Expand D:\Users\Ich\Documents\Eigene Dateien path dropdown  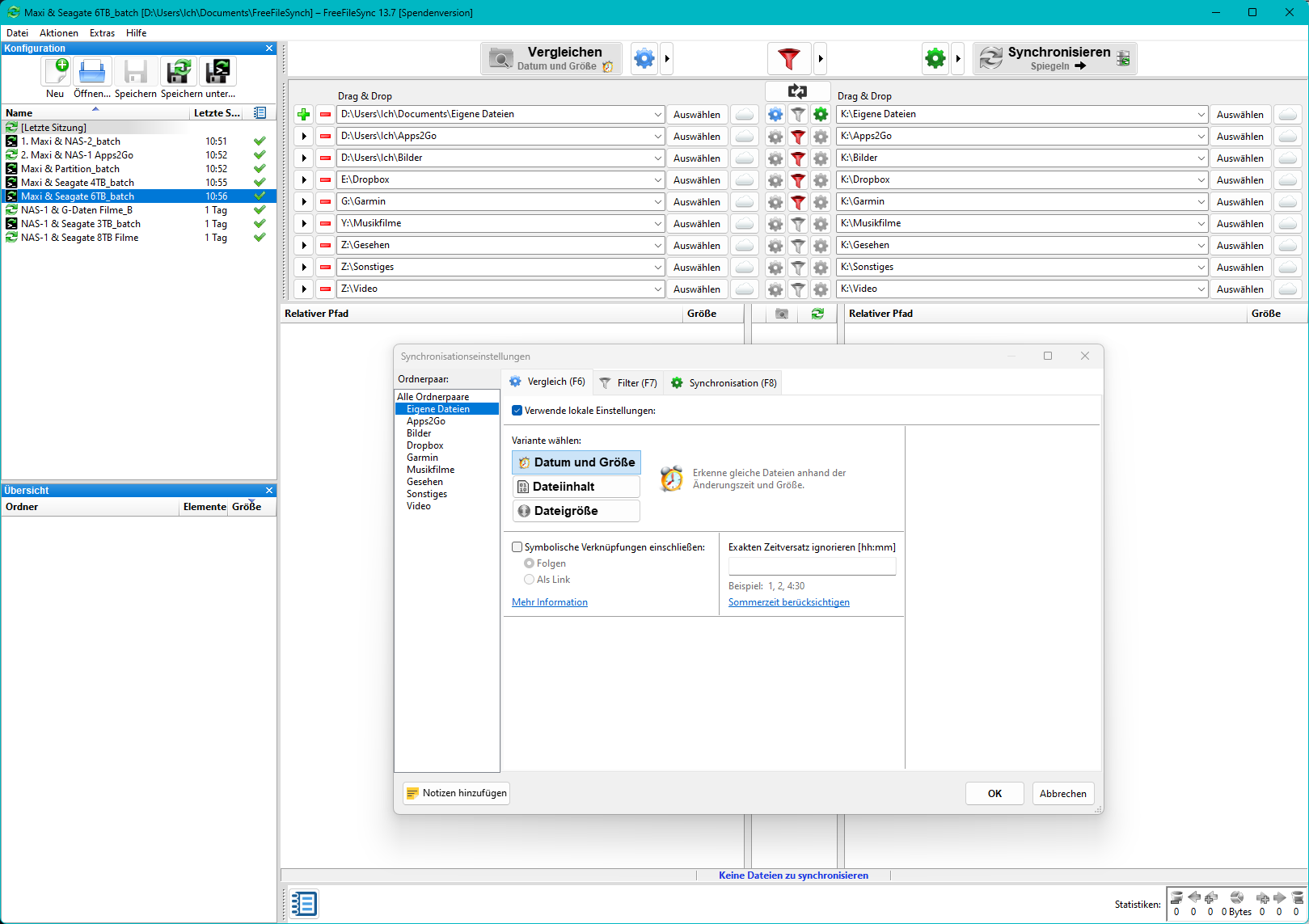coord(657,114)
